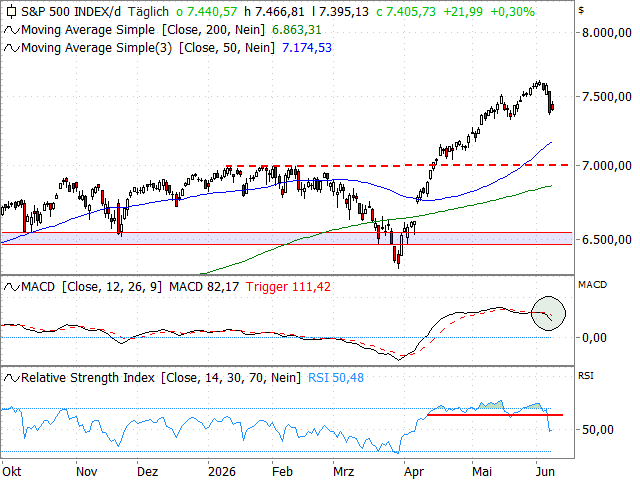Click the MACD 82,17 value

coord(204,287)
